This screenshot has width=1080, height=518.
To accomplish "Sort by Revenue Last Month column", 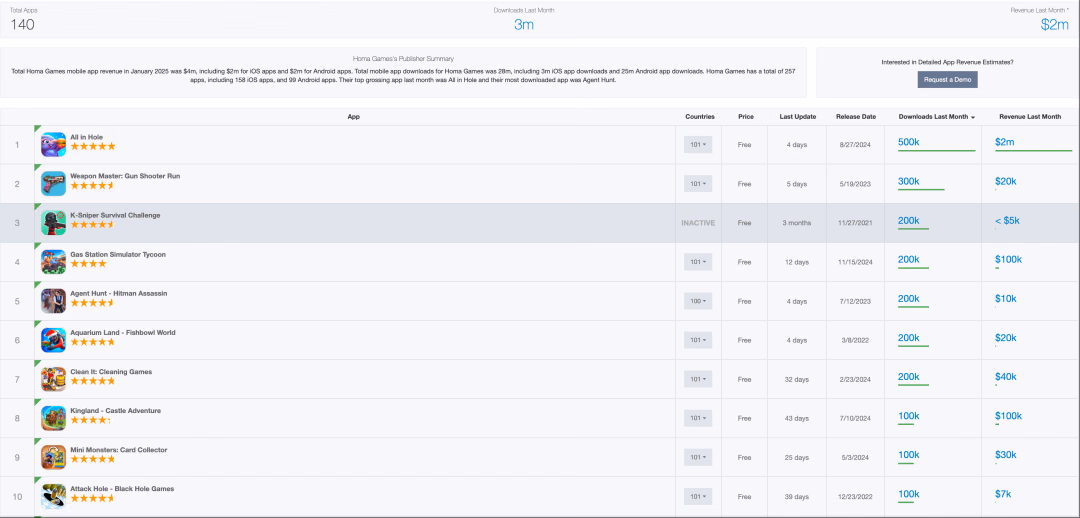I will coord(1030,117).
